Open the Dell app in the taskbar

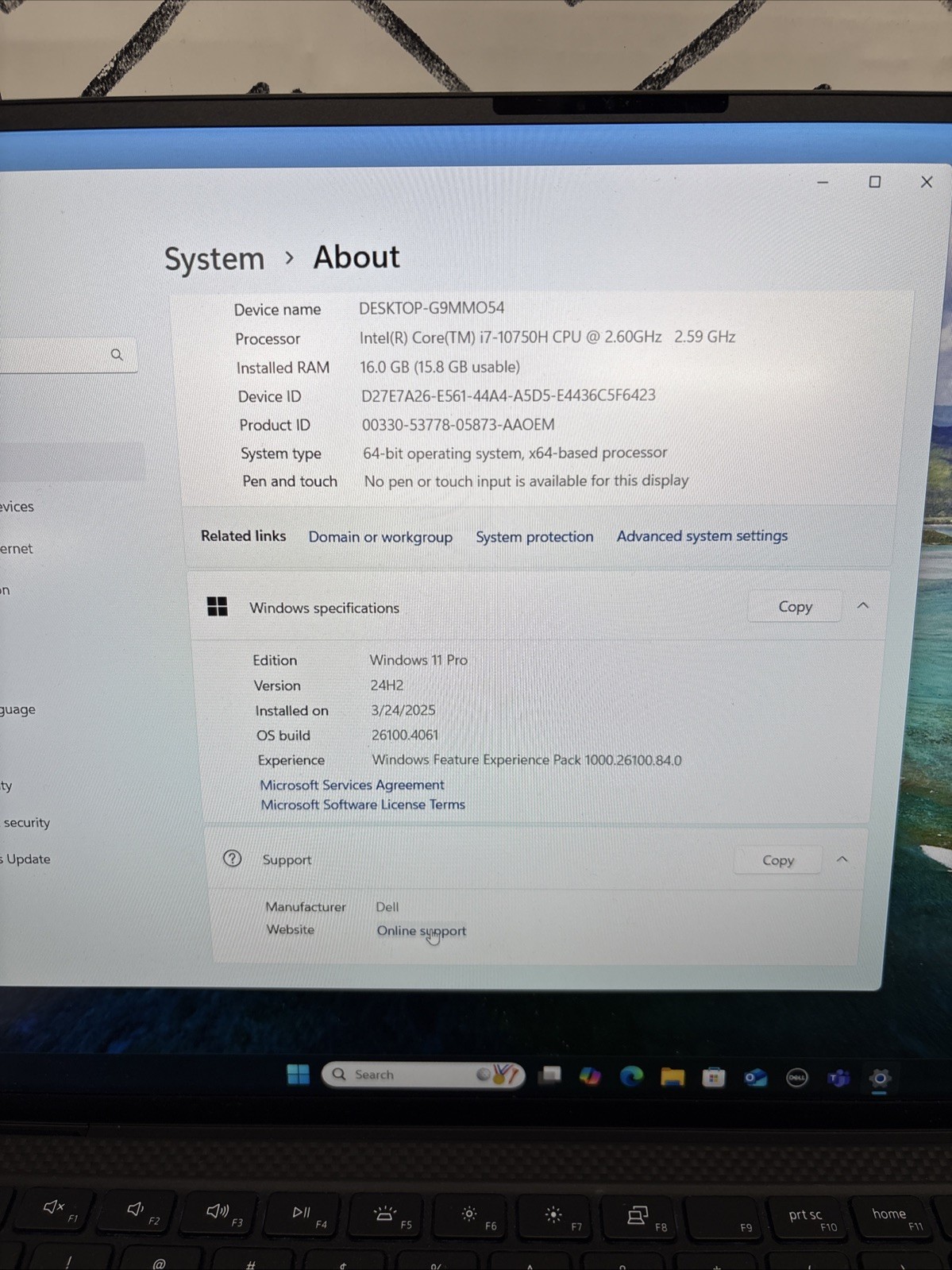coord(796,1078)
